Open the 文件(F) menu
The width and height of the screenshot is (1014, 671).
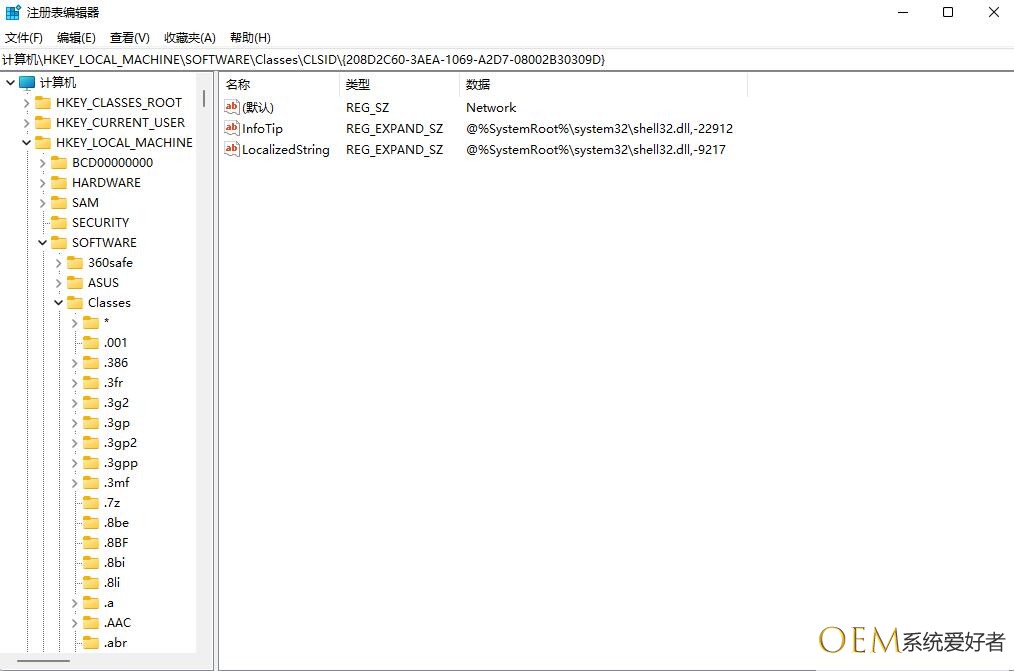[x=24, y=37]
